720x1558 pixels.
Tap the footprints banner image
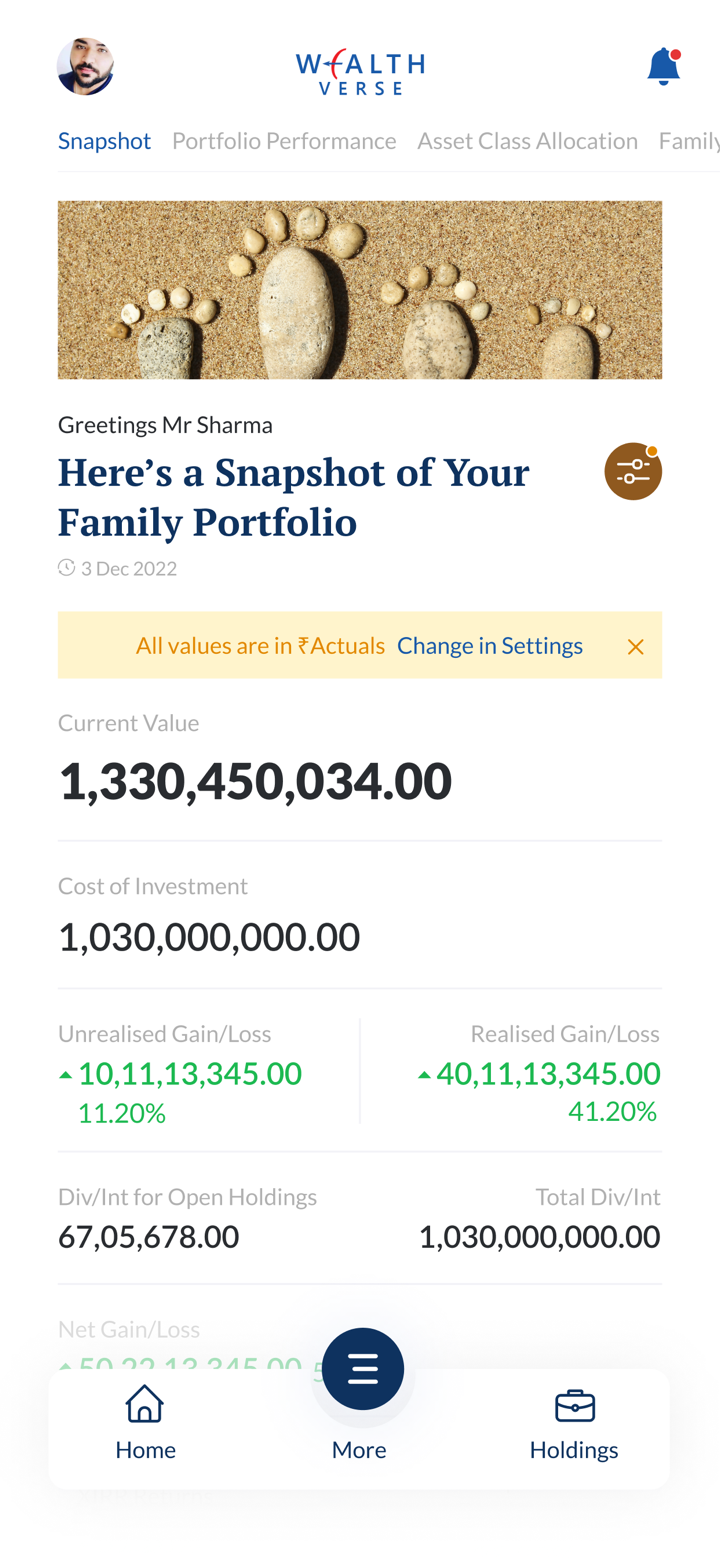point(360,290)
